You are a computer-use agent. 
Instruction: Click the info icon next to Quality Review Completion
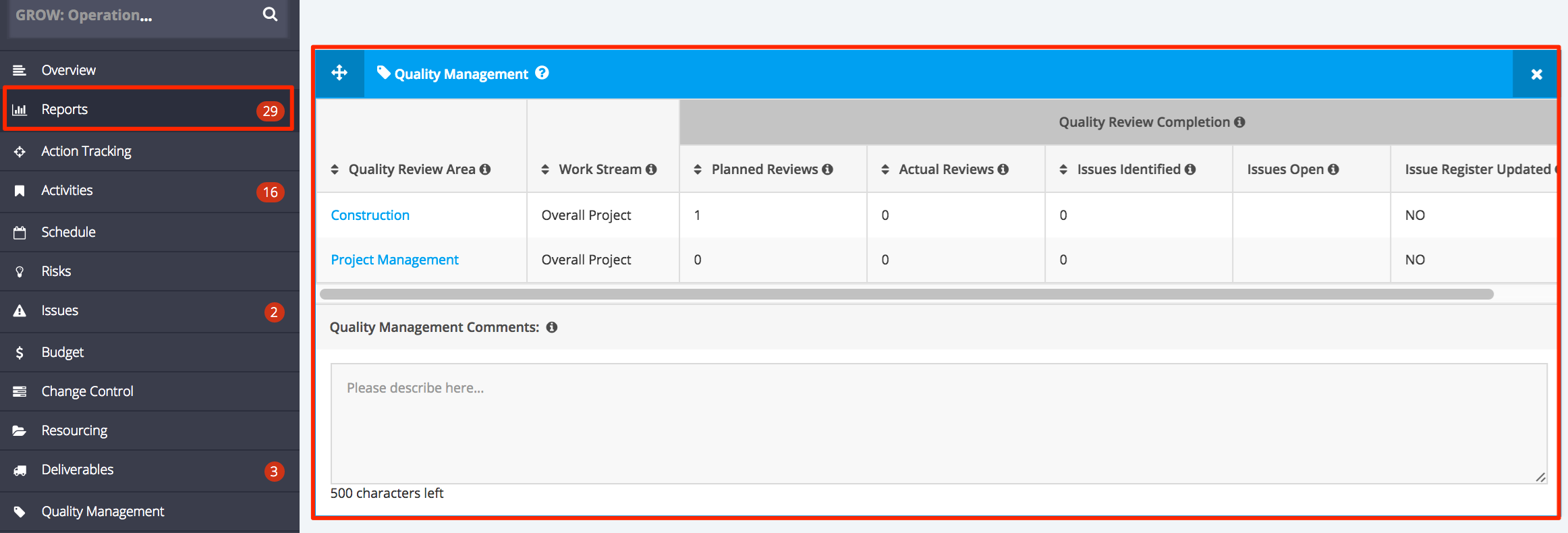click(1239, 122)
